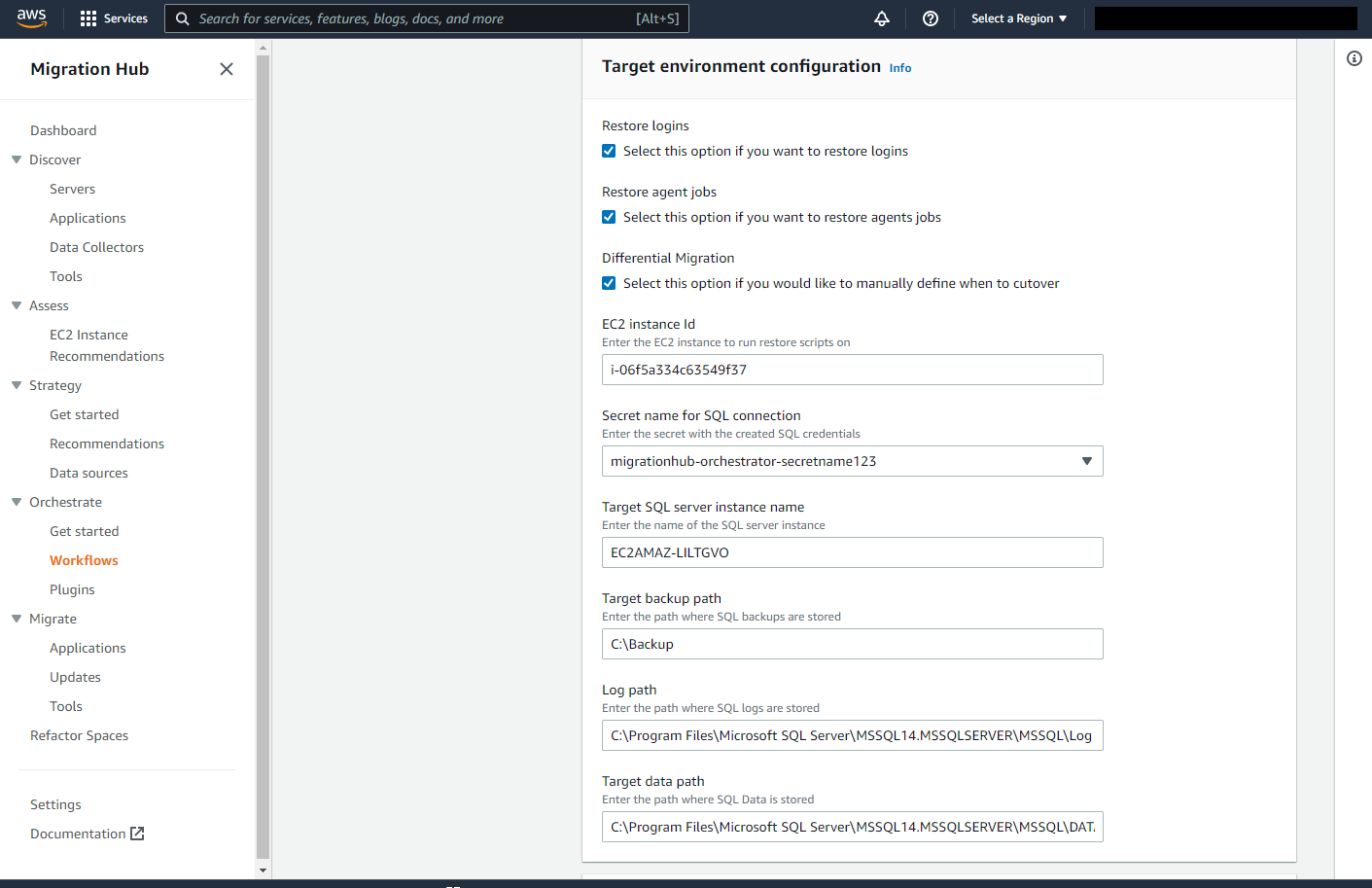Open Servers under Discover
This screenshot has width=1372, height=888.
73,189
